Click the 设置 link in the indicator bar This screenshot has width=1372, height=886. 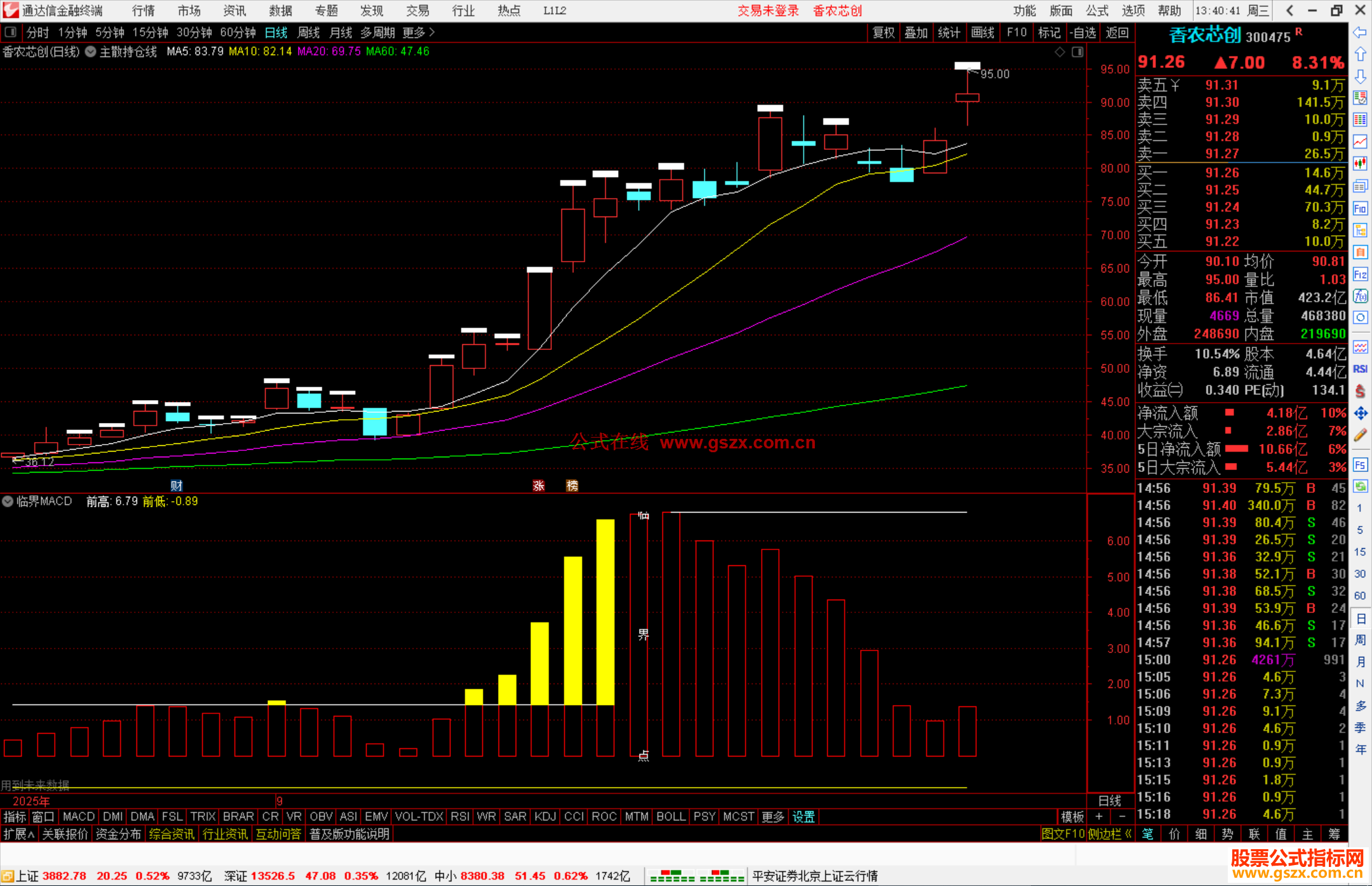(803, 817)
